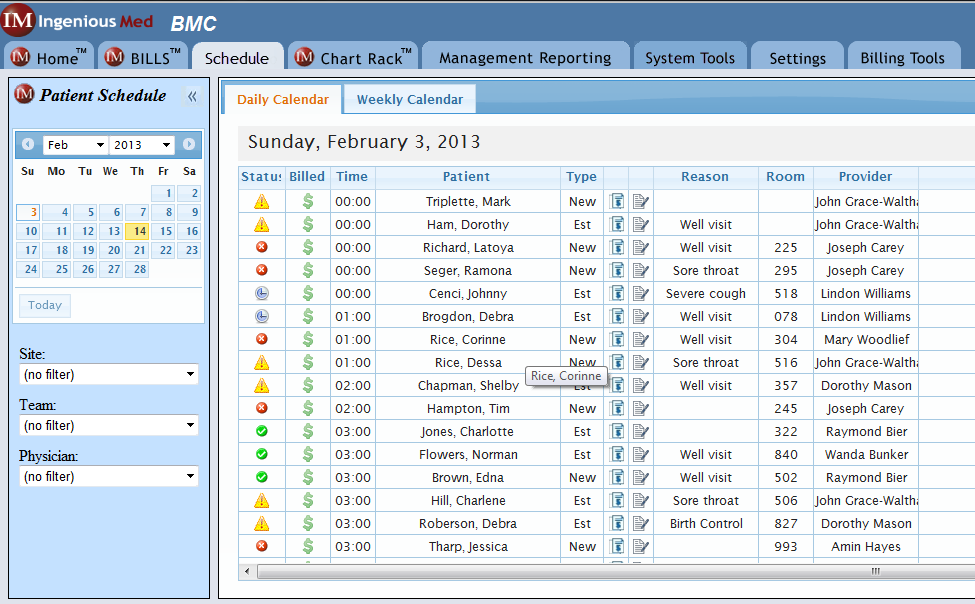Image resolution: width=975 pixels, height=604 pixels.
Task: Click patient name Roberson, Debra
Action: [468, 524]
